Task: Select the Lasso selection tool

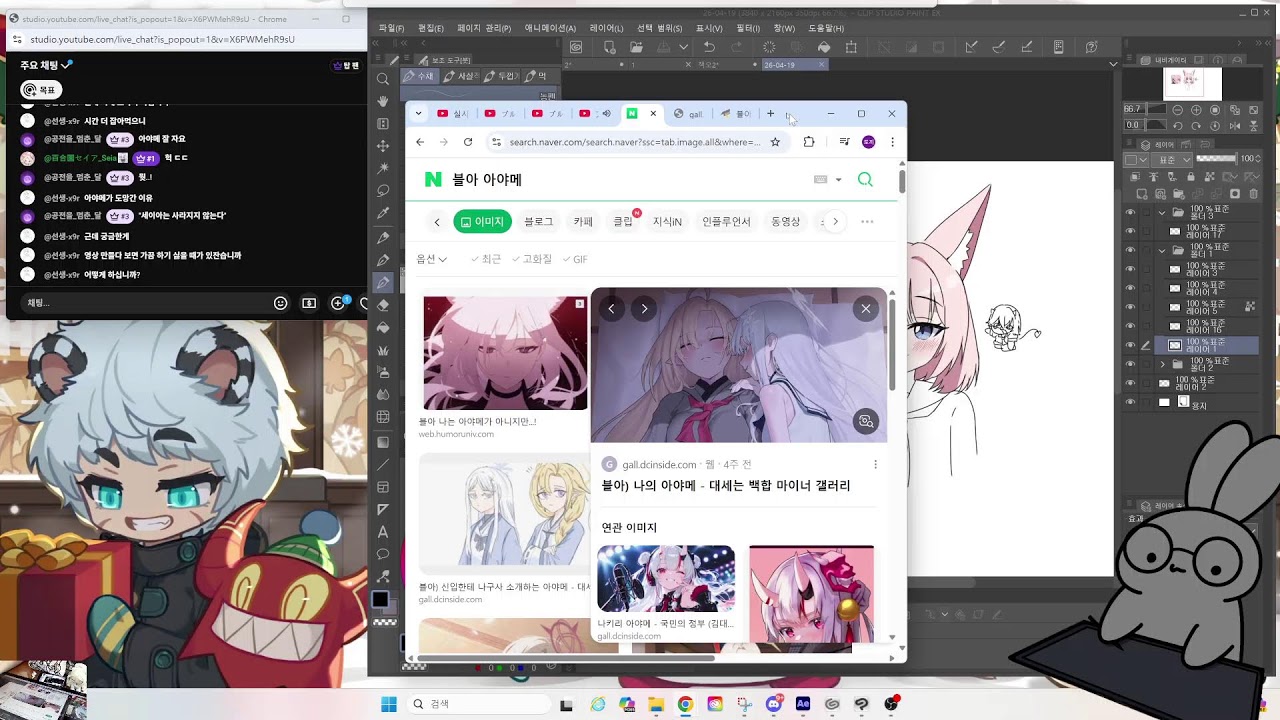Action: coord(383,190)
